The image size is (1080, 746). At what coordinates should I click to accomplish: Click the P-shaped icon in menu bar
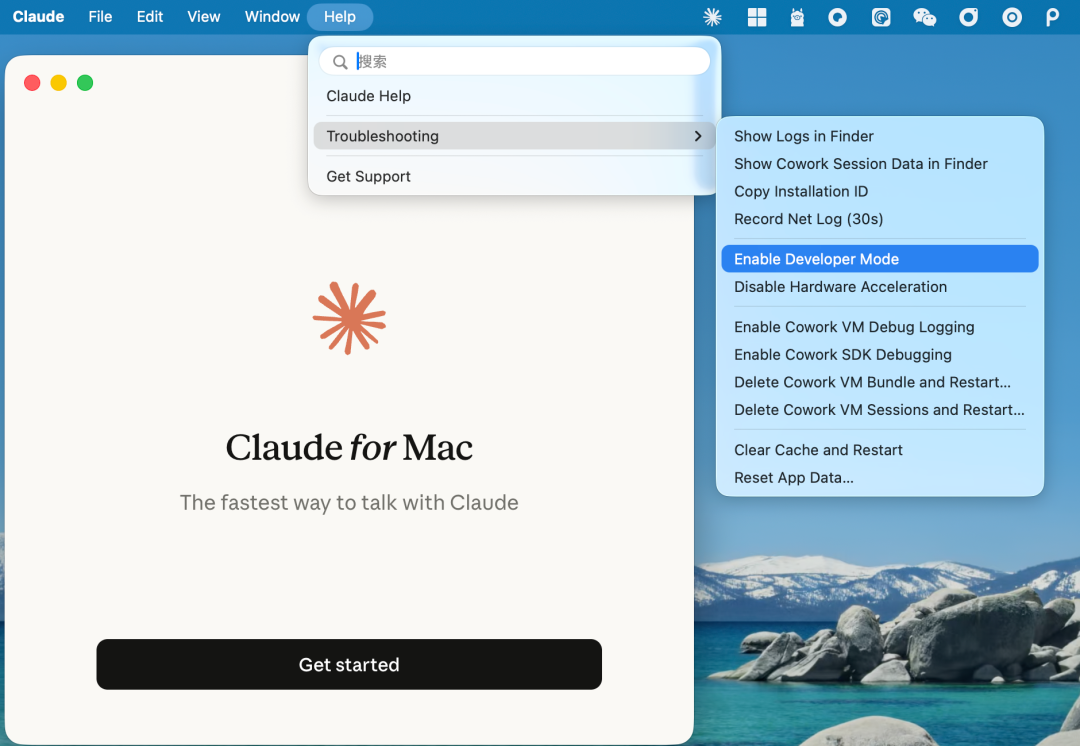[x=1052, y=17]
